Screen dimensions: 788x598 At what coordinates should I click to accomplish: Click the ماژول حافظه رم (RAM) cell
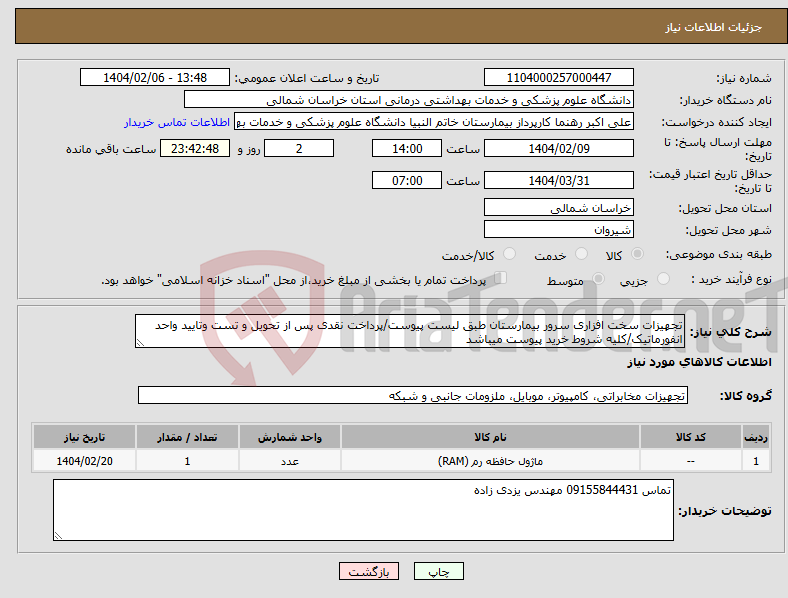tap(490, 461)
